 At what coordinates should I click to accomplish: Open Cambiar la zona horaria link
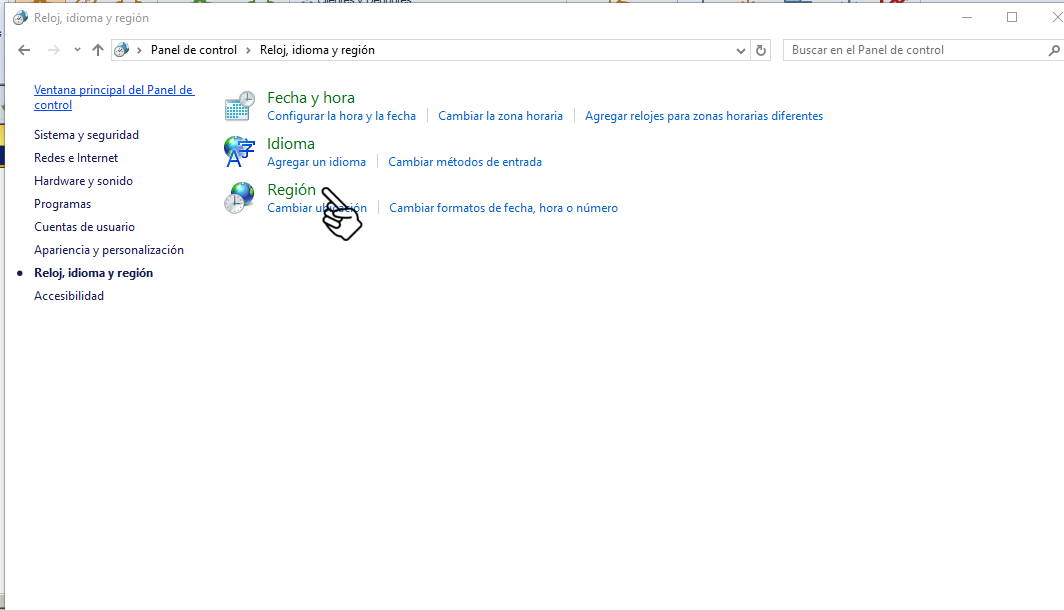pos(500,116)
